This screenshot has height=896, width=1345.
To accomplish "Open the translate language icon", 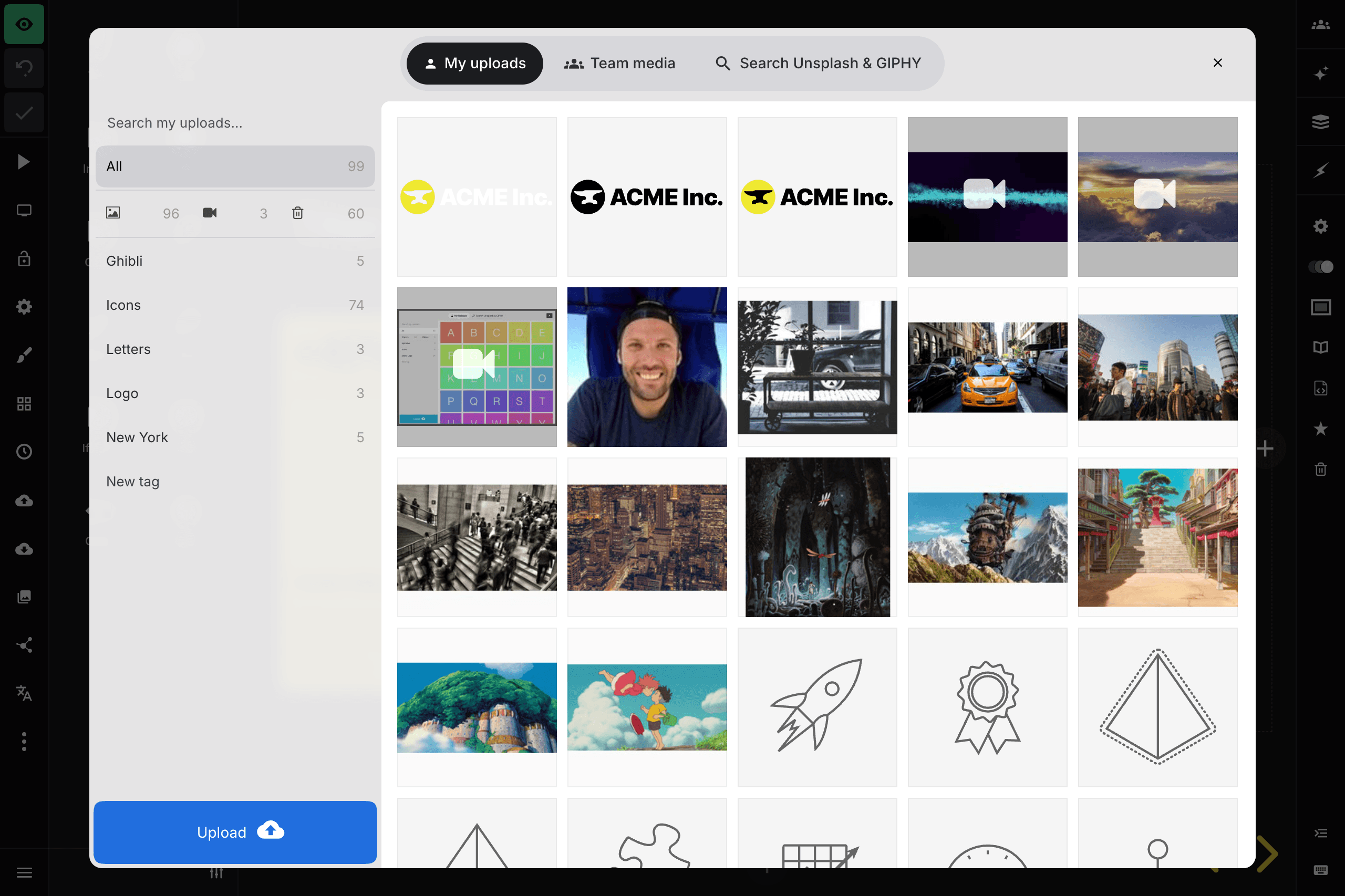I will point(24,693).
